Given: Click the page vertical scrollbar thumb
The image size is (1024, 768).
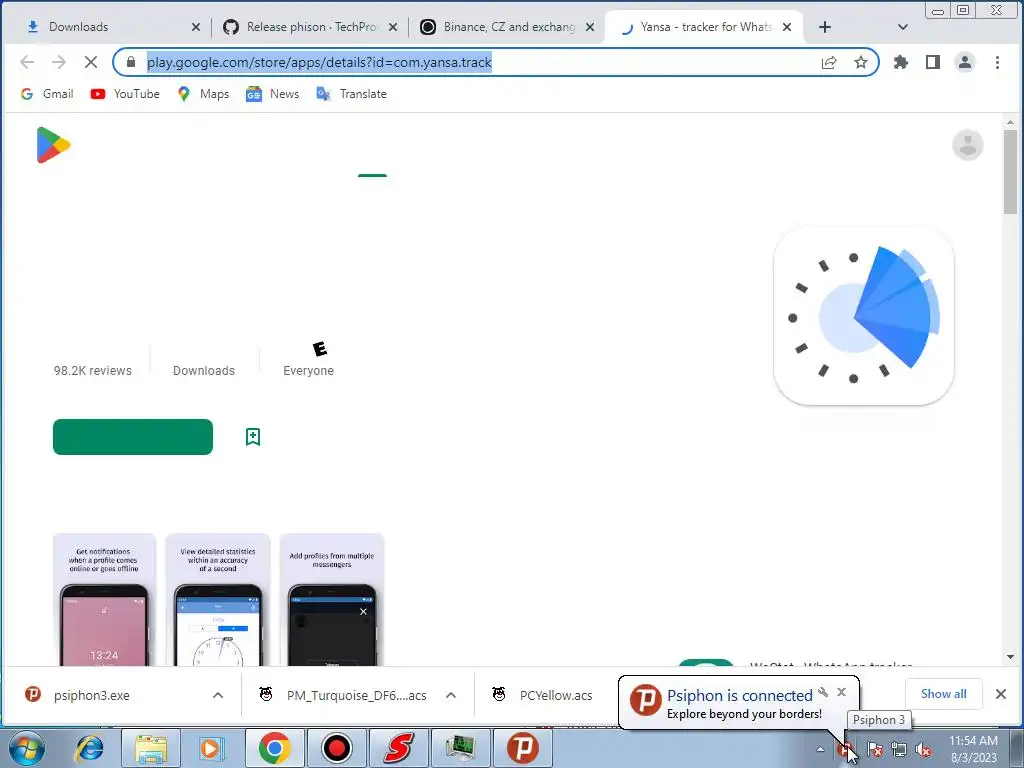Looking at the screenshot, I should (1010, 171).
